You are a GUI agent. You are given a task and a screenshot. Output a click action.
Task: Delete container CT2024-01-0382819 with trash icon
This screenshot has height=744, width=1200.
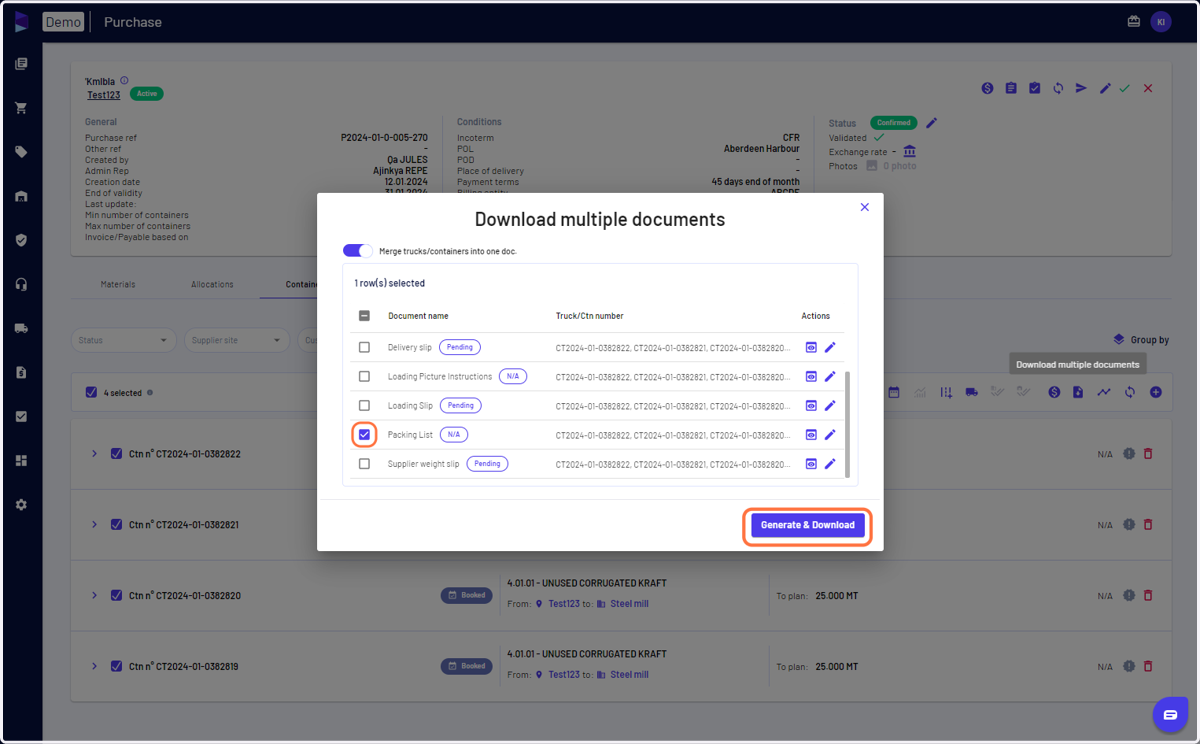tap(1148, 666)
